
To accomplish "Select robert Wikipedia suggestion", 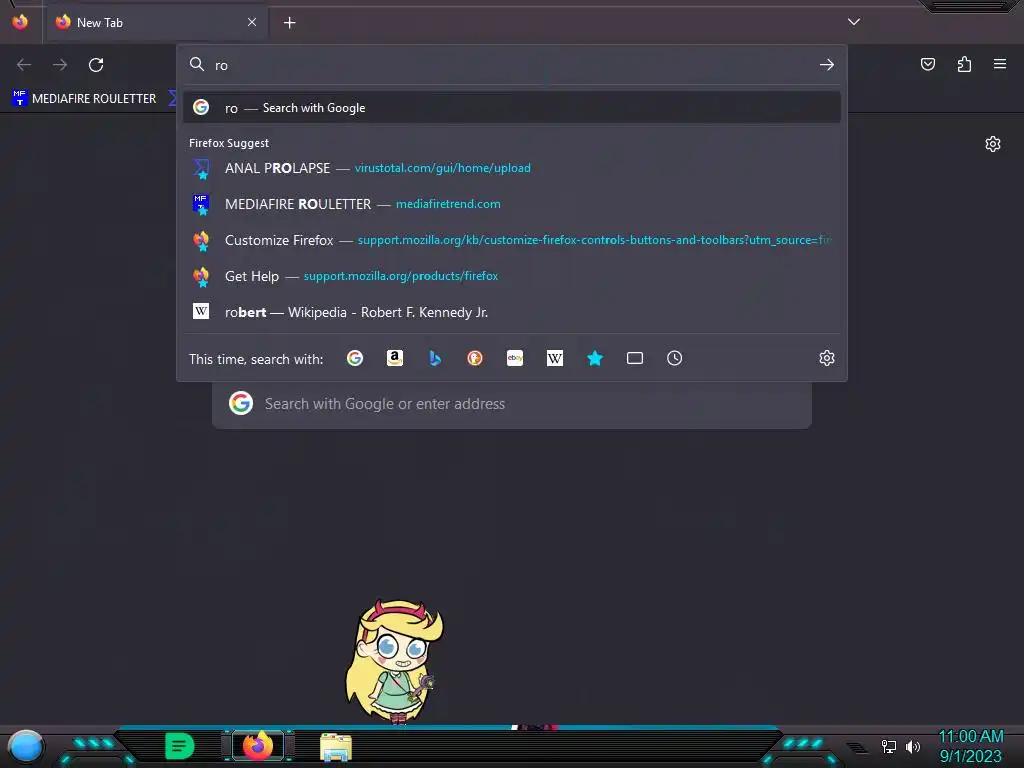I will click(x=512, y=312).
